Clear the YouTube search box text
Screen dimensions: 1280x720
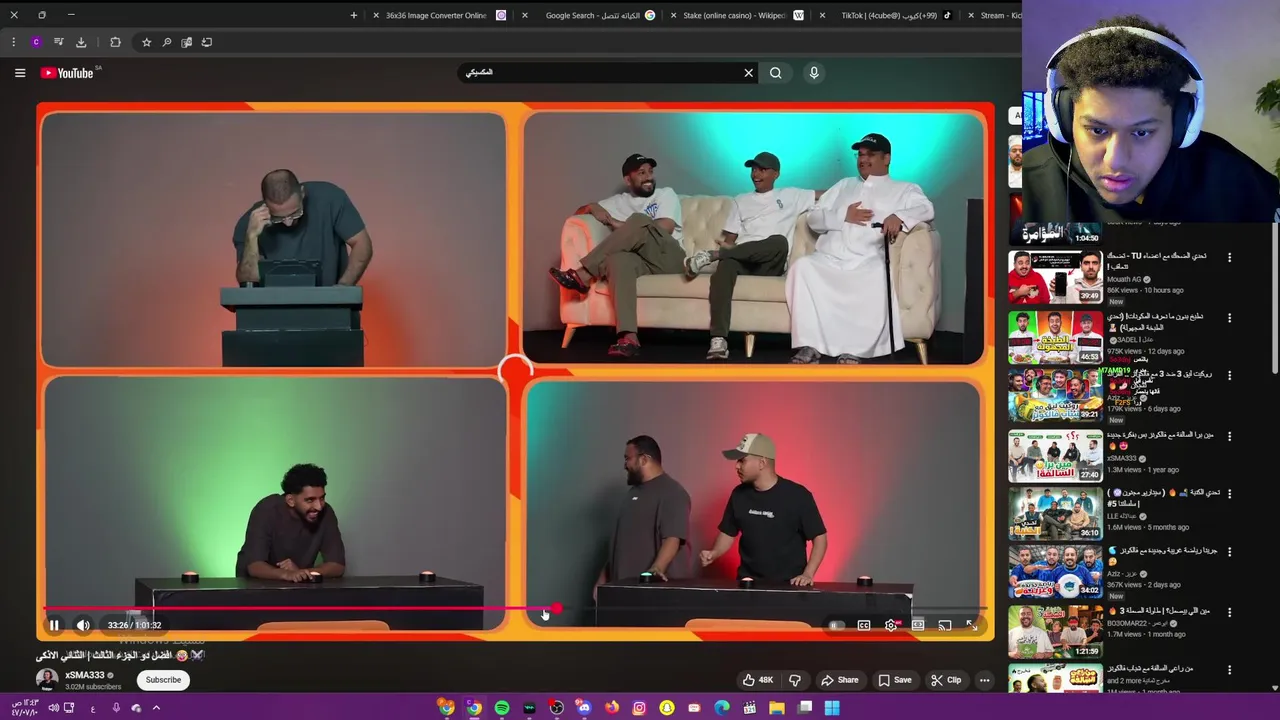(x=748, y=73)
